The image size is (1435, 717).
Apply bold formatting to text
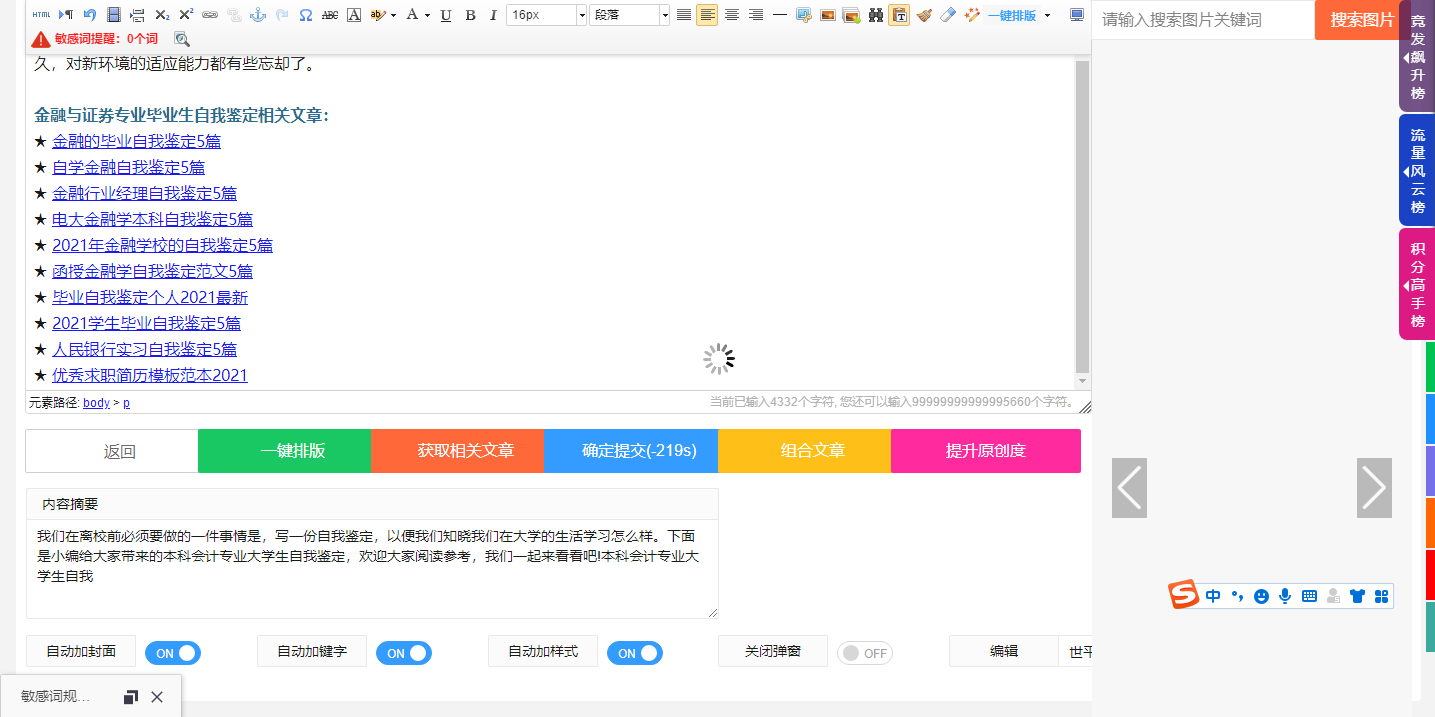pyautogui.click(x=470, y=14)
